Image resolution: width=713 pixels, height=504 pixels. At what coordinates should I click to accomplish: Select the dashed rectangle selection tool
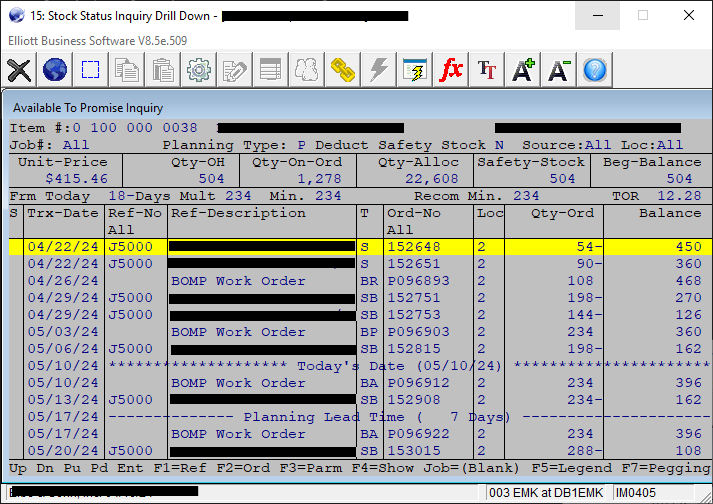coord(91,70)
